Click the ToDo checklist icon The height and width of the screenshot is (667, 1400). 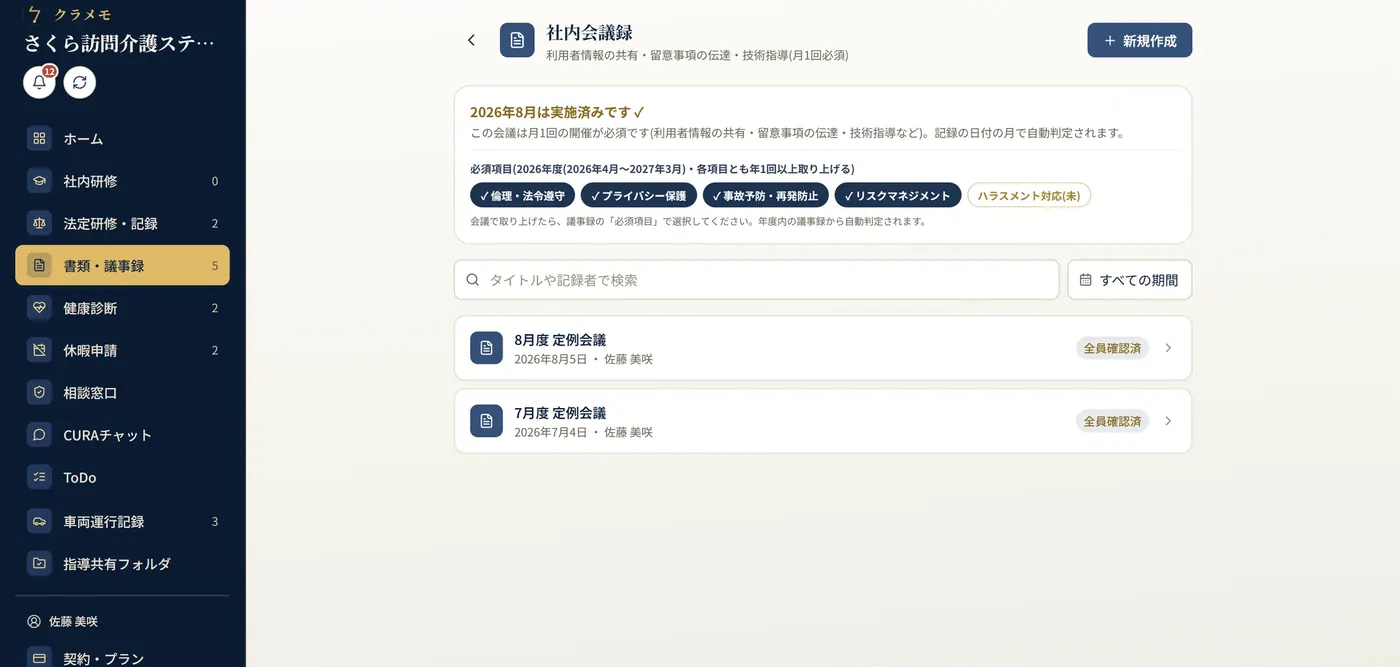click(39, 477)
